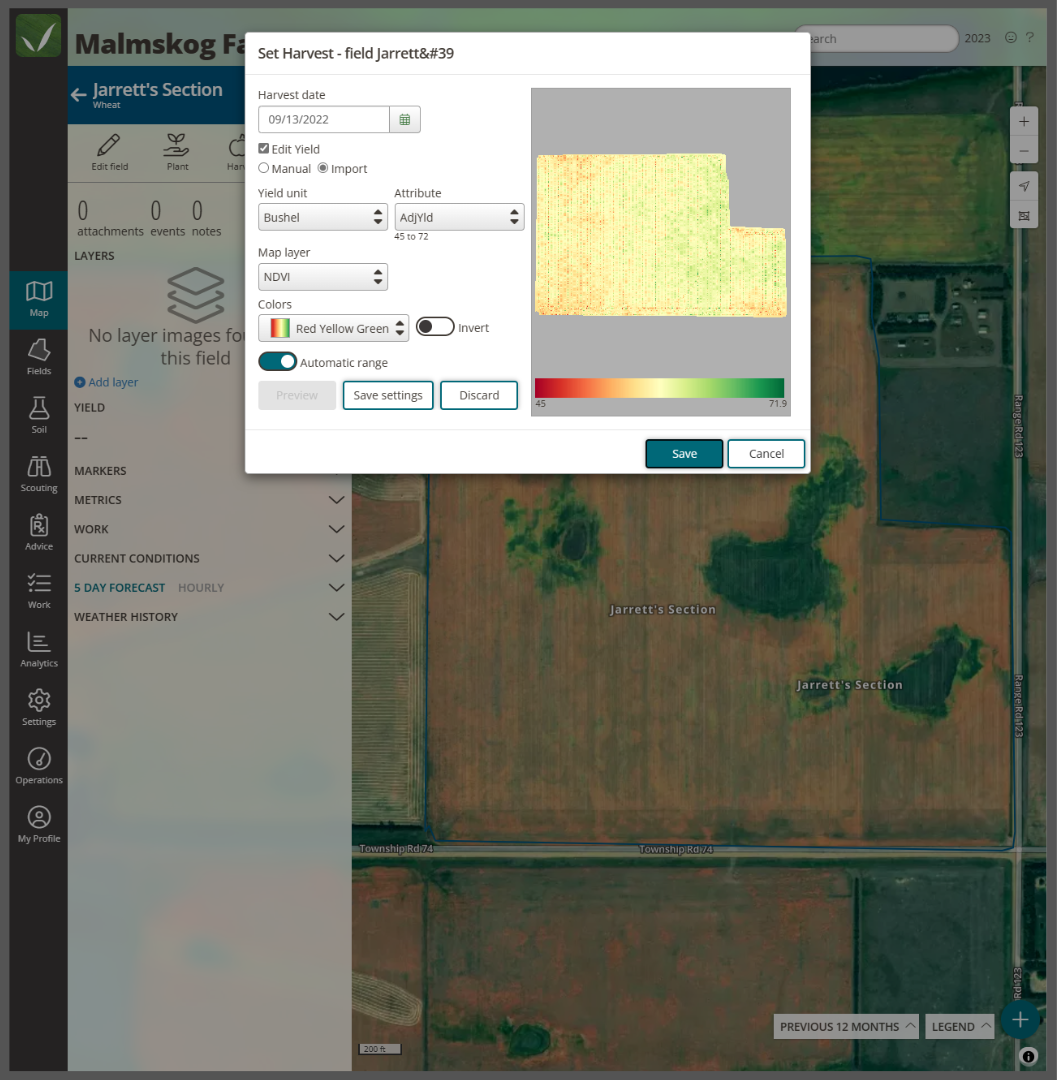Open the Attribute AdjYld dropdown
1057x1080 pixels.
[459, 217]
